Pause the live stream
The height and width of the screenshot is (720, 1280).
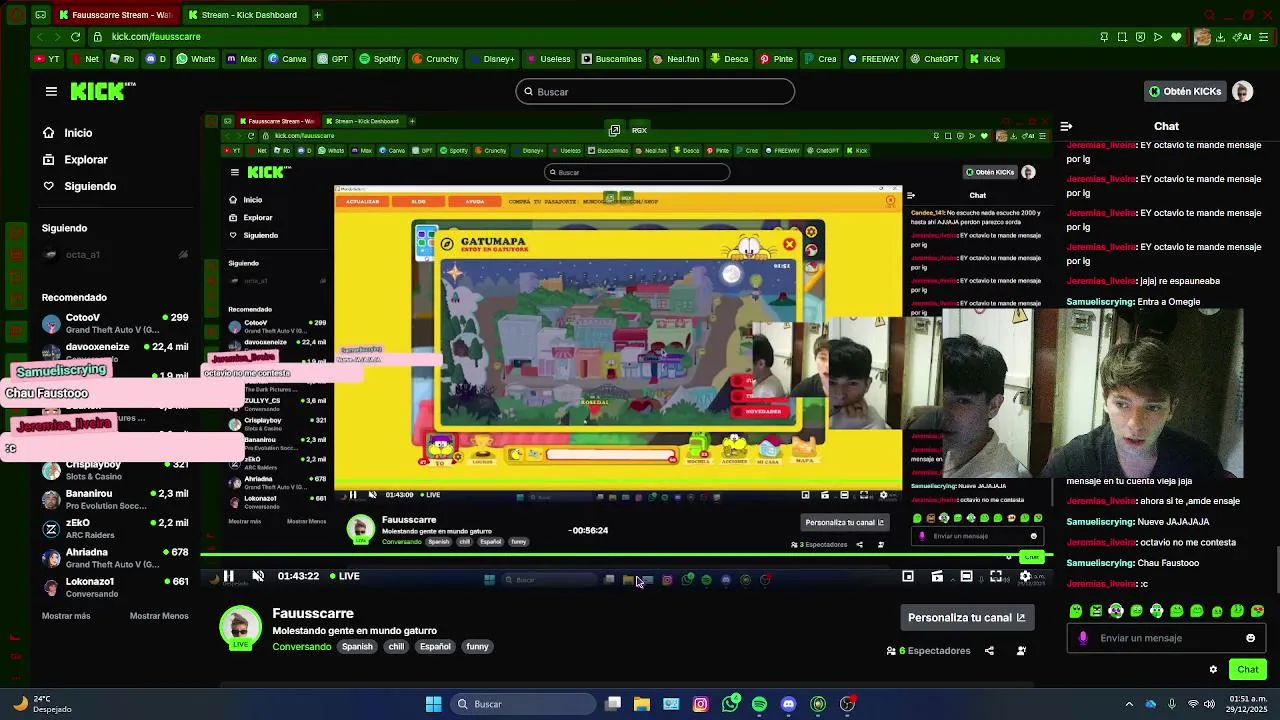228,576
